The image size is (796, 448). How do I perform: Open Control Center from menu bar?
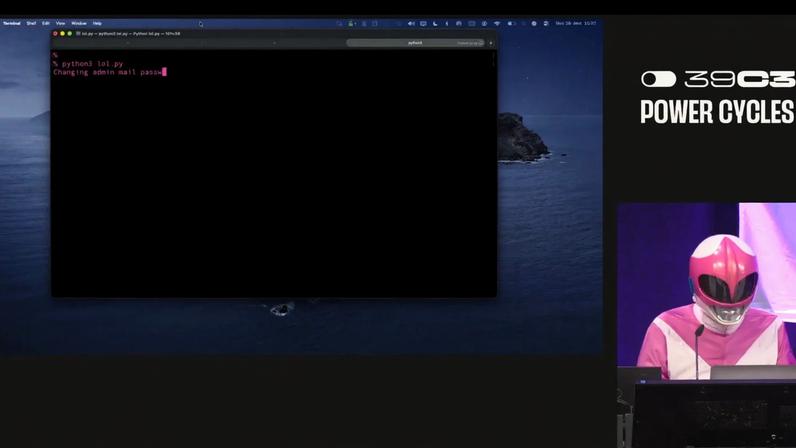(x=546, y=23)
